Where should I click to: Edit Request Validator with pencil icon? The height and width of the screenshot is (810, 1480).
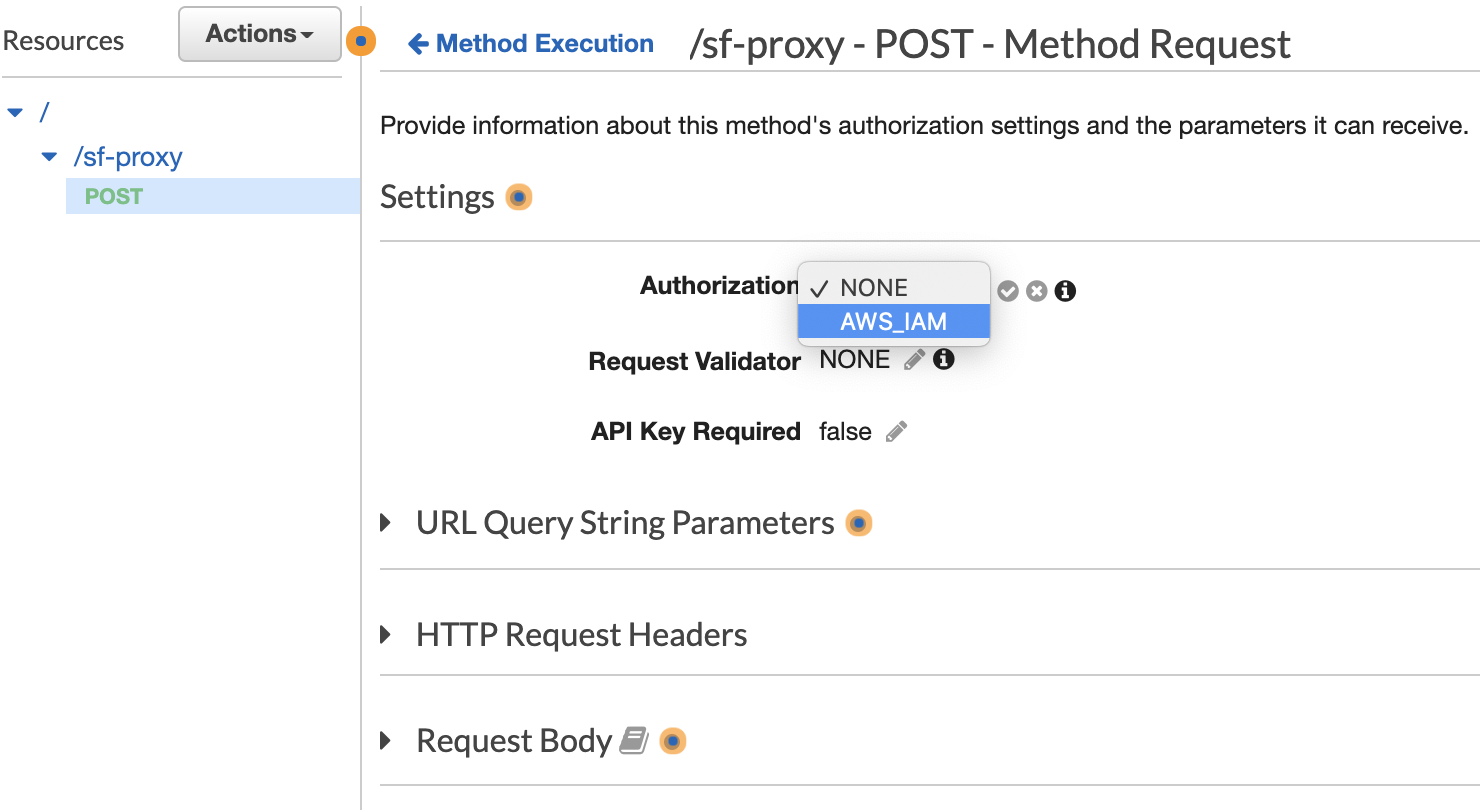click(914, 360)
